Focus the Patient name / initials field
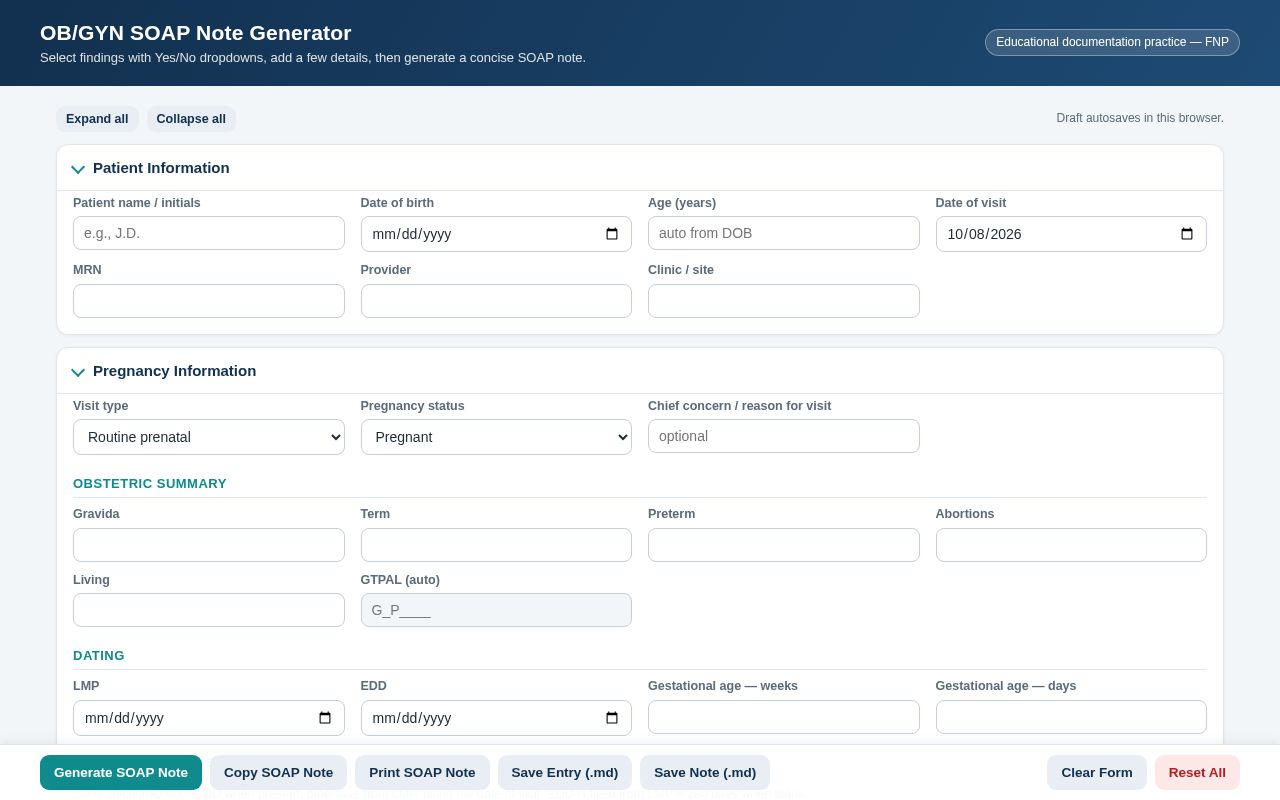The height and width of the screenshot is (800, 1280). pos(209,233)
